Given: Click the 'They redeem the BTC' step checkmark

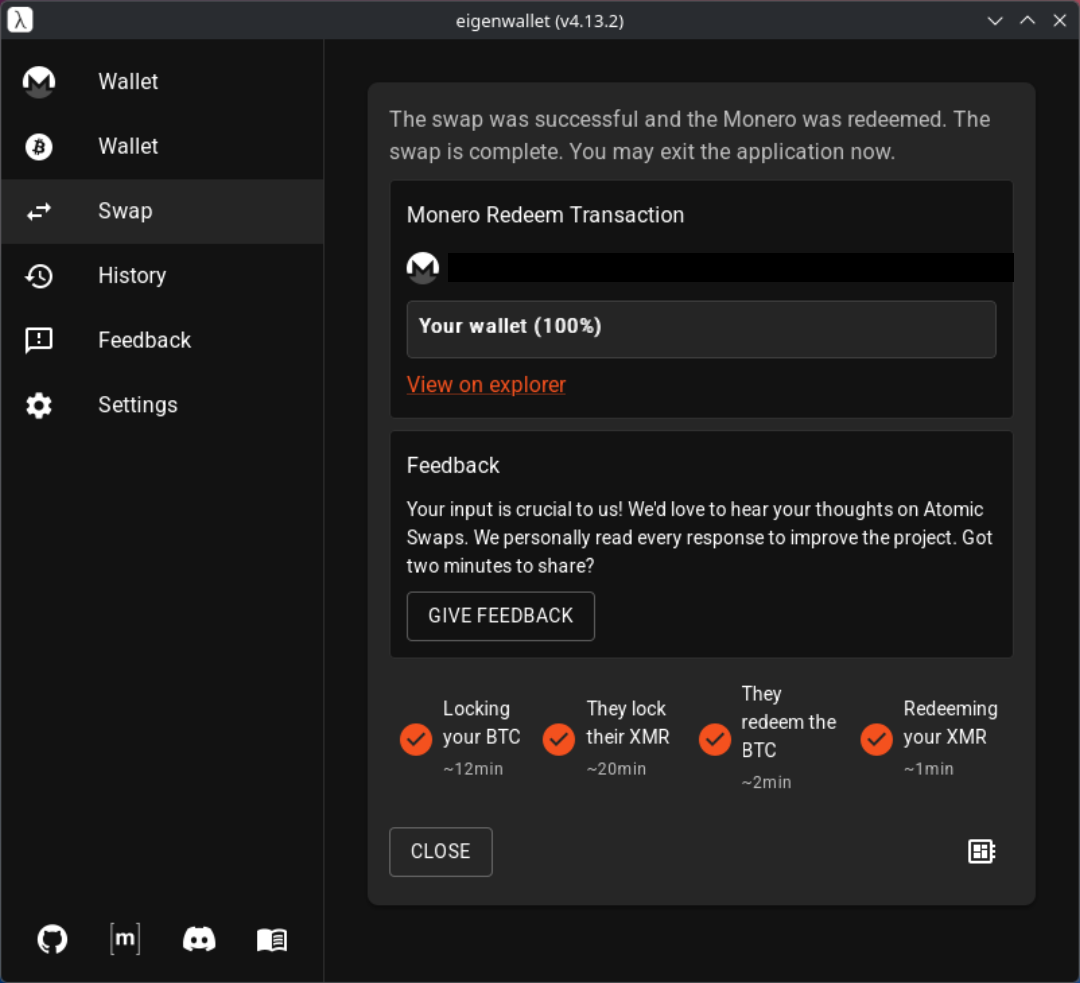Looking at the screenshot, I should click(x=715, y=739).
